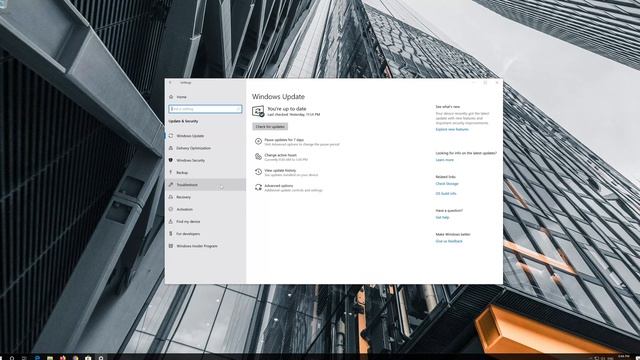Click the Pause updates pause icon

(258, 141)
